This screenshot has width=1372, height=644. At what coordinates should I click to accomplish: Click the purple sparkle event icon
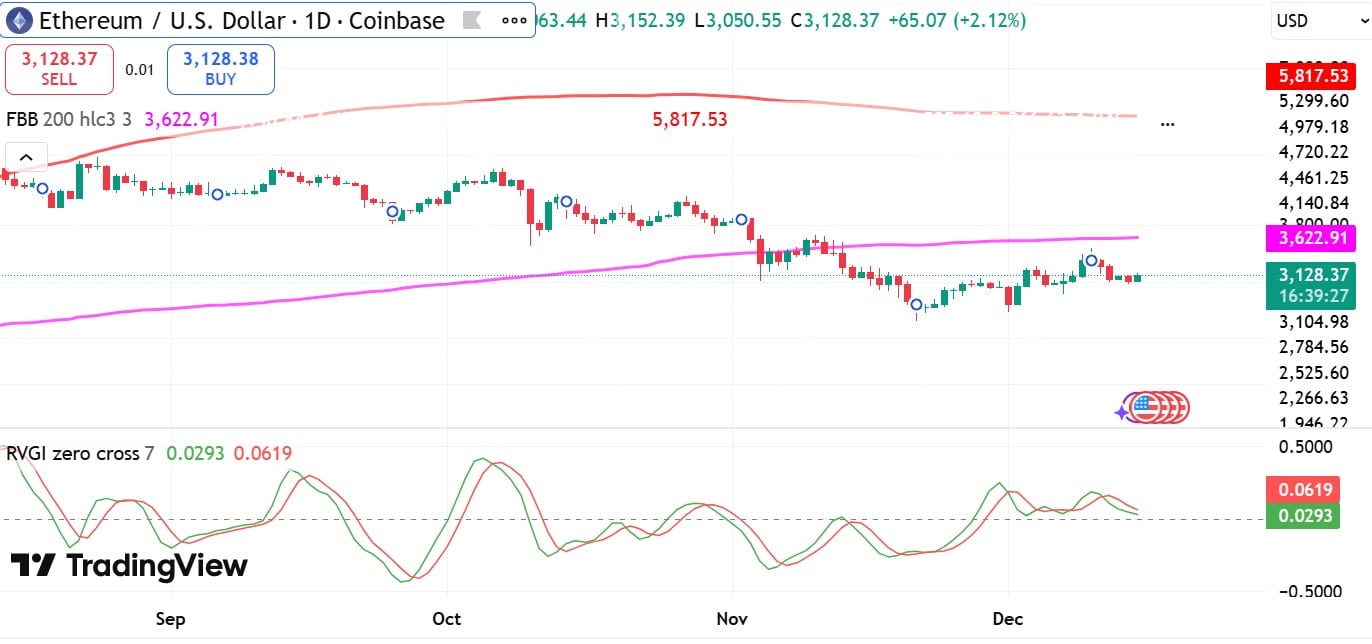tap(1123, 410)
